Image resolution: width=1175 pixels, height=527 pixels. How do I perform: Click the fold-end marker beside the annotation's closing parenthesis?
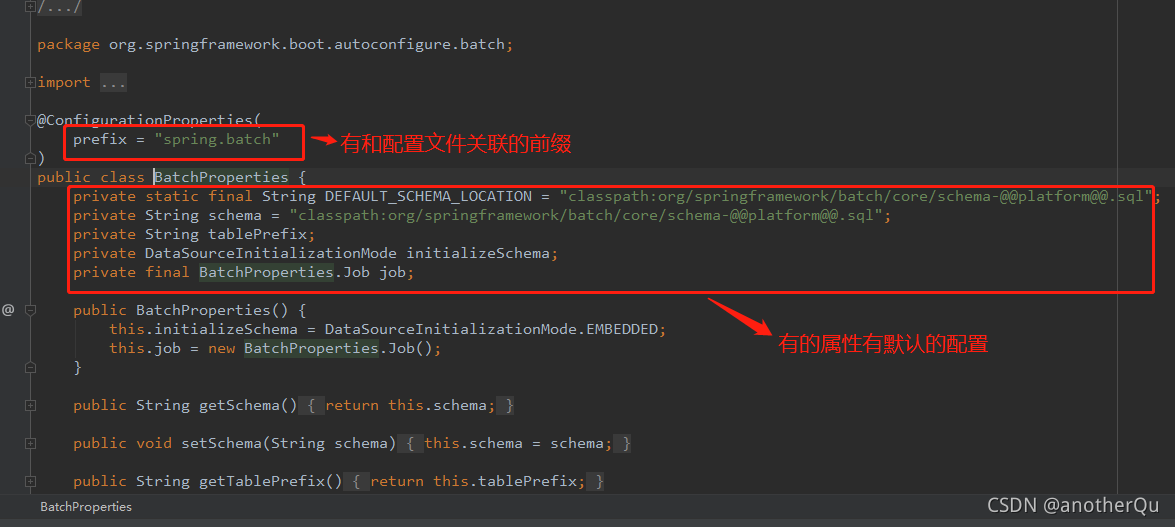point(30,158)
